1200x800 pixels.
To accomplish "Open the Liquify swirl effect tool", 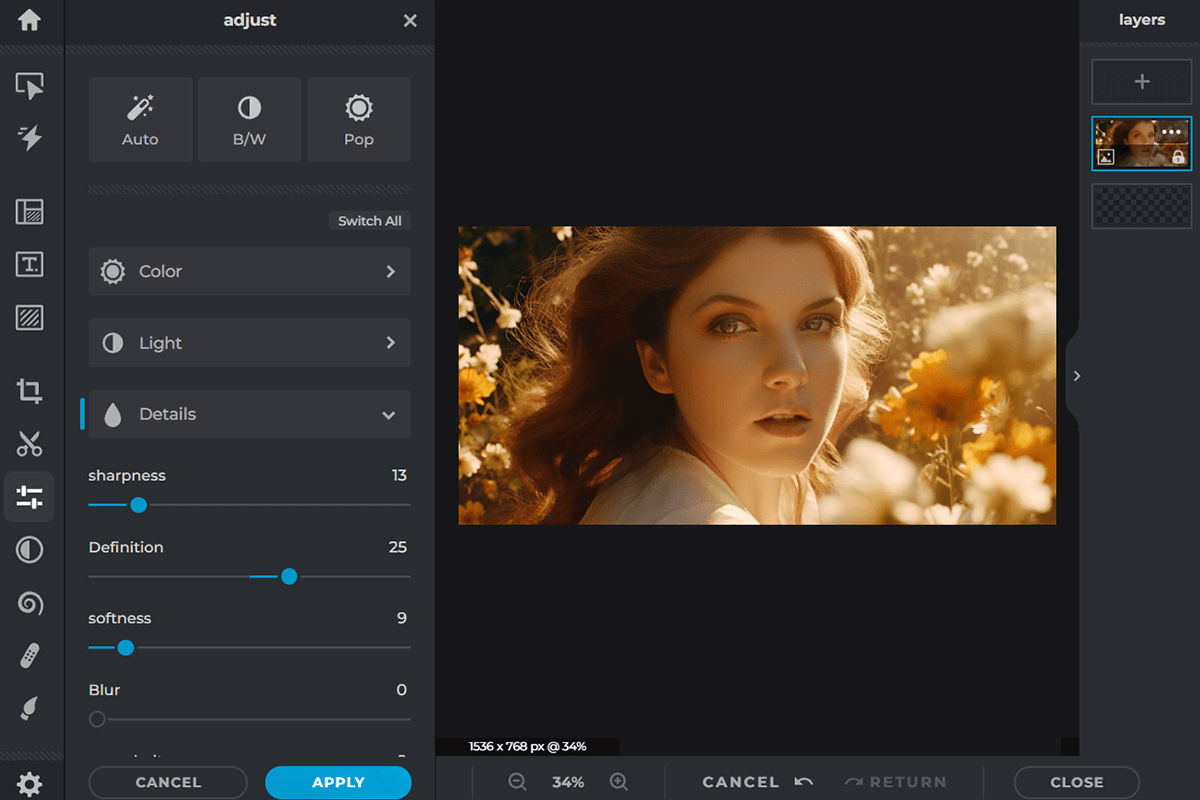I will (x=30, y=603).
